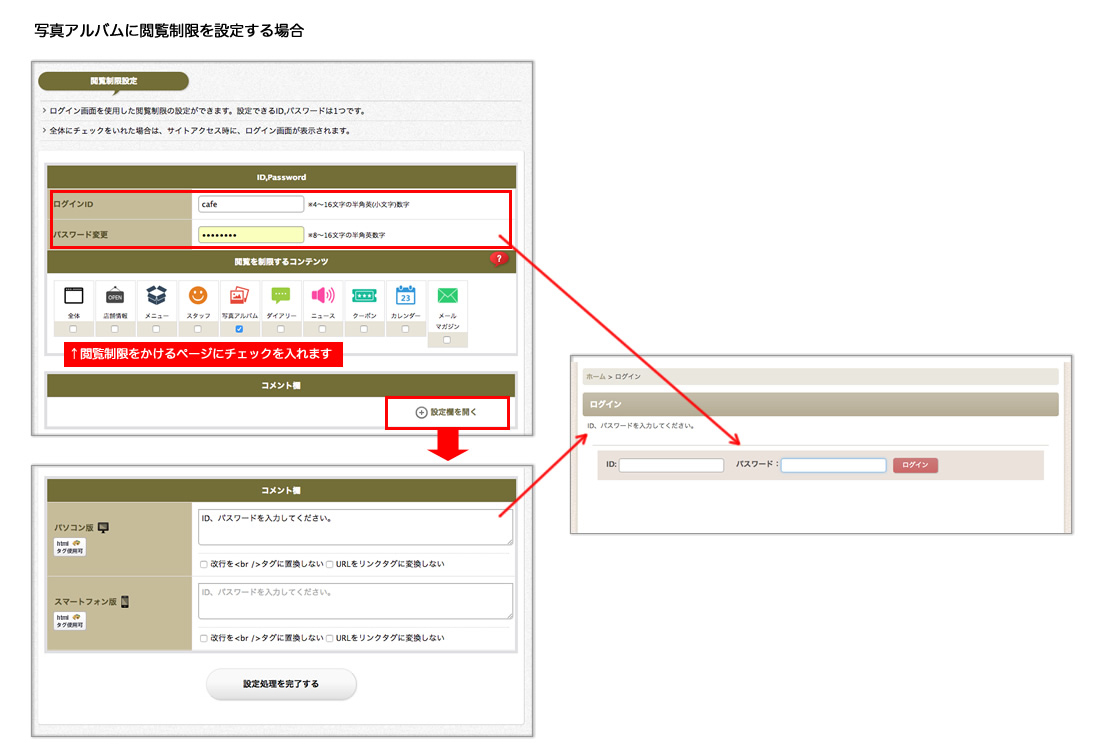Click the ※4〜16文字の半角英(小文字)数字 hint text
The image size is (1100, 755).
click(x=358, y=205)
